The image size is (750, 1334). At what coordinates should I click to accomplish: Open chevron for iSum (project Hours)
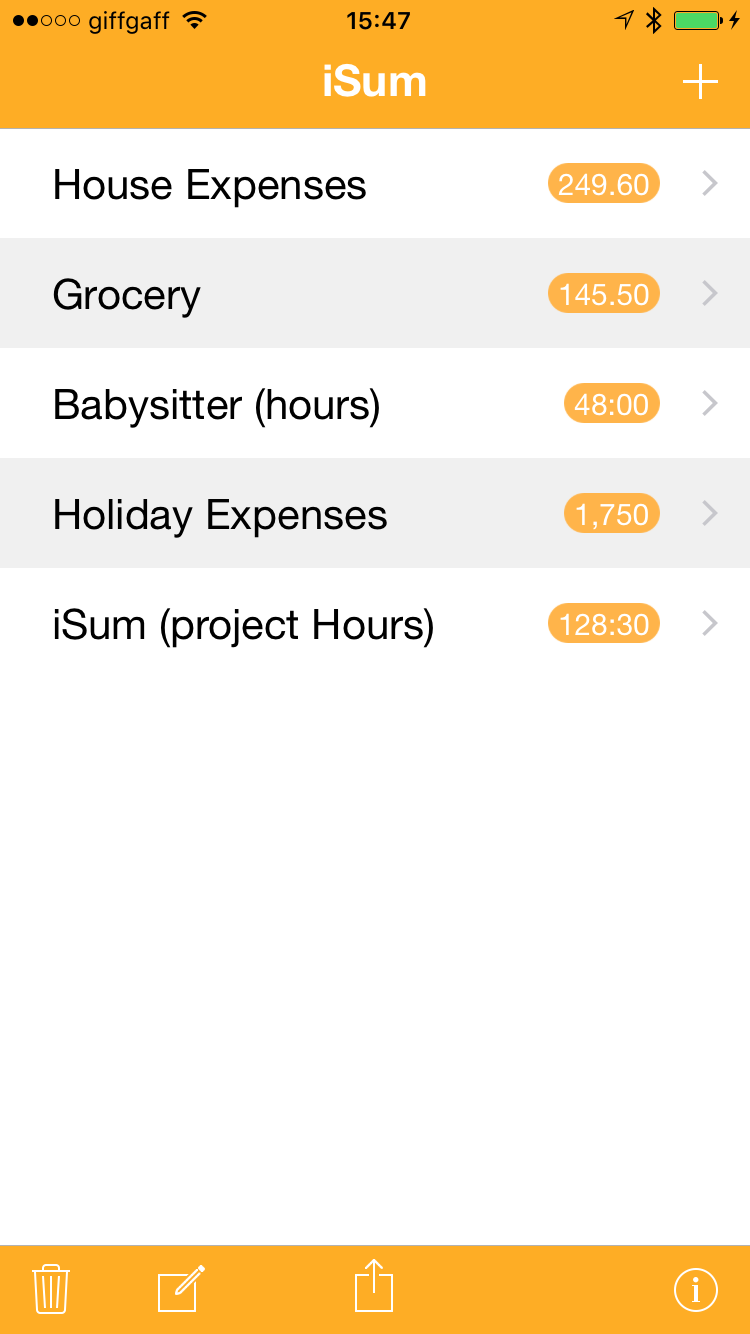[710, 624]
